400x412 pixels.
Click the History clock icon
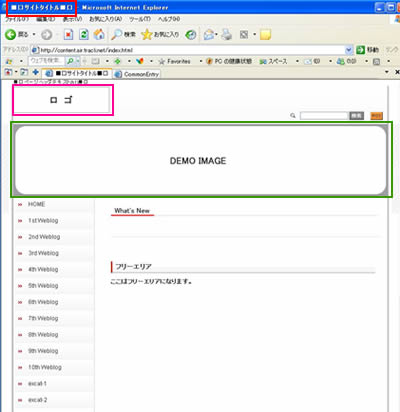pos(191,34)
